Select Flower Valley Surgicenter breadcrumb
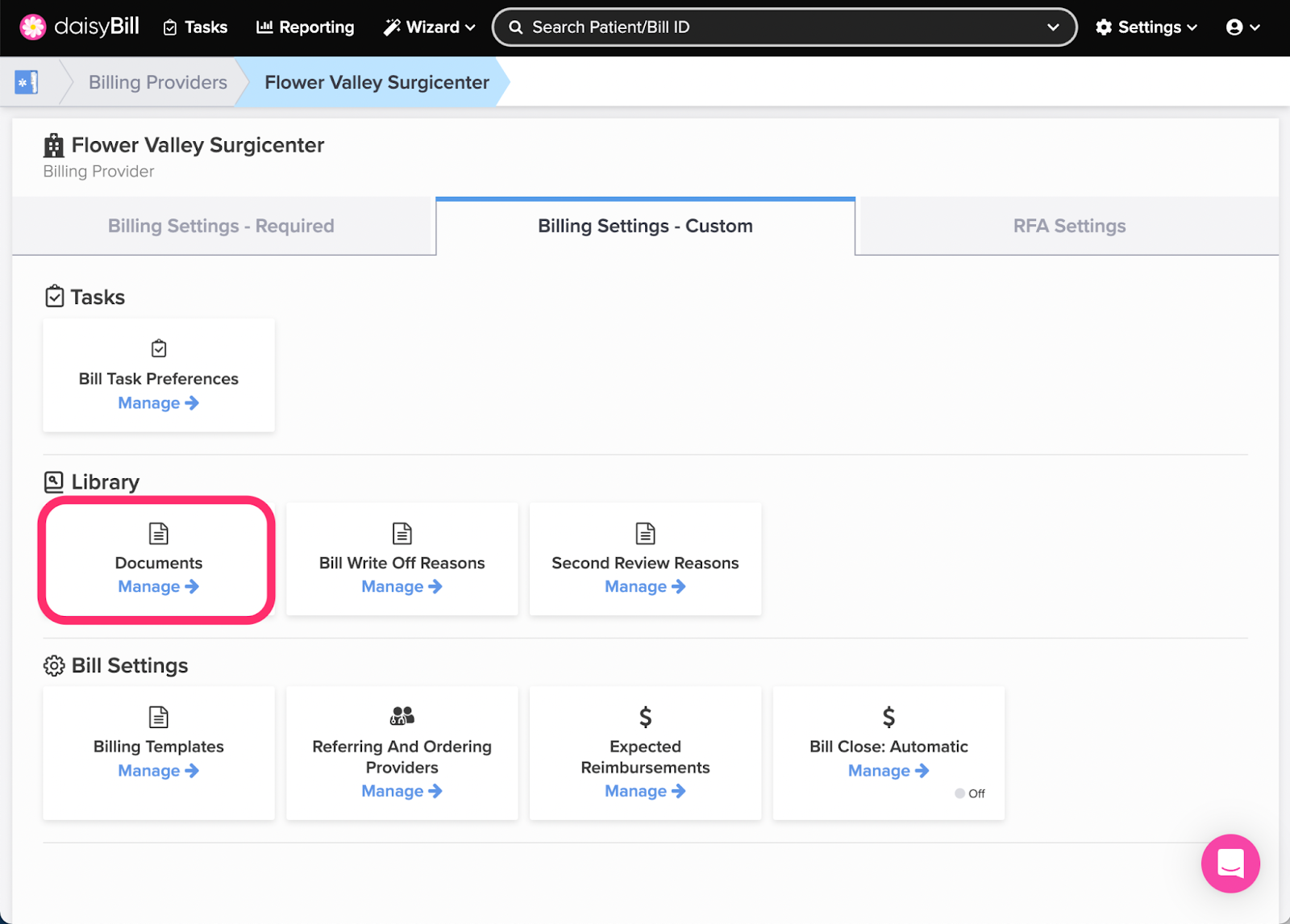This screenshot has height=924, width=1290. coord(377,82)
